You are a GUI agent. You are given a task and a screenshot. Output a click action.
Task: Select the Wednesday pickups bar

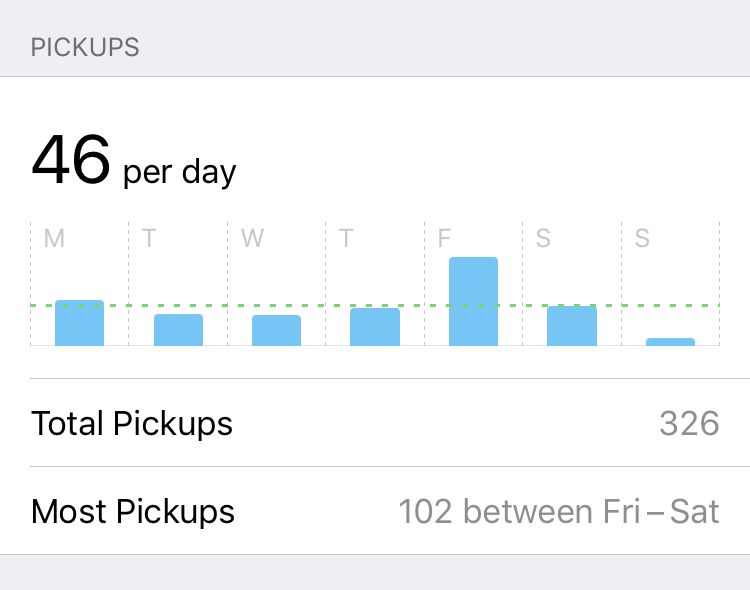(x=276, y=330)
